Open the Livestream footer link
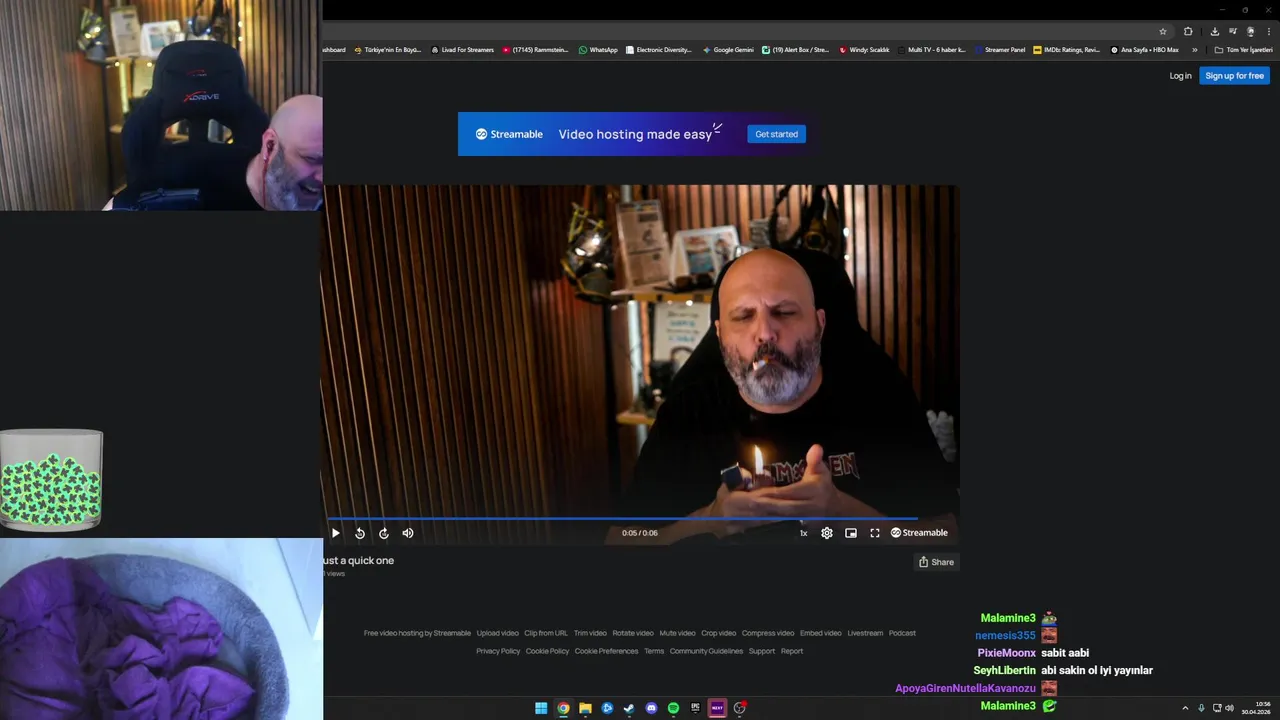Viewport: 1280px width, 720px height. tap(865, 633)
